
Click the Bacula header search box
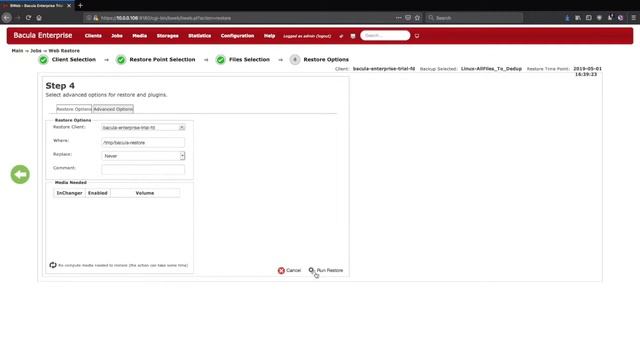pos(385,36)
